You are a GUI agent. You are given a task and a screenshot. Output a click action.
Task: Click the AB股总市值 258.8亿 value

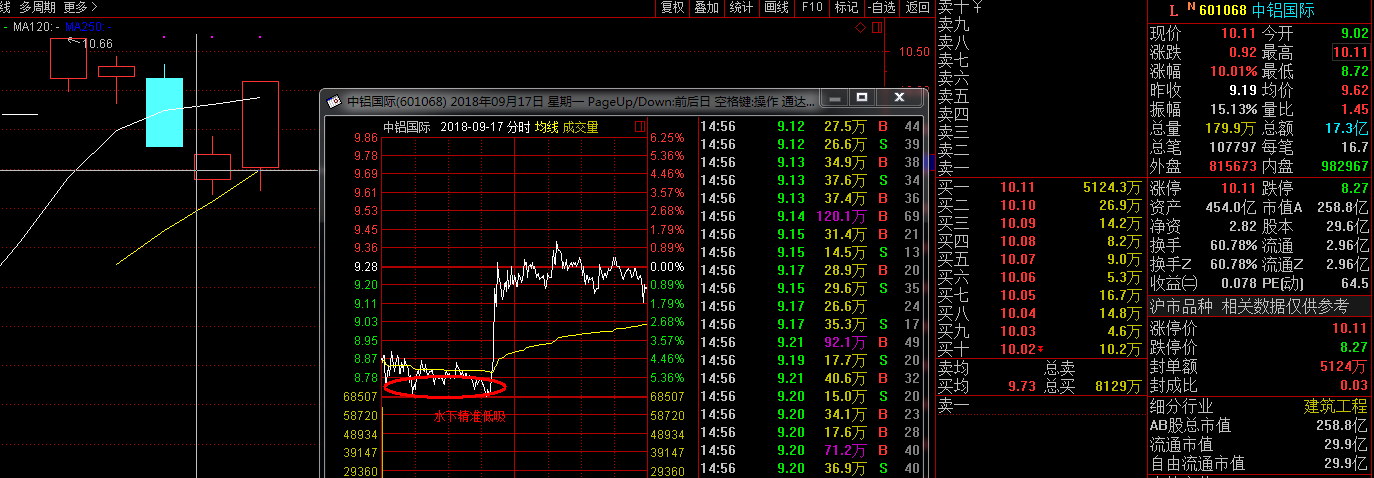pyautogui.click(x=1341, y=425)
